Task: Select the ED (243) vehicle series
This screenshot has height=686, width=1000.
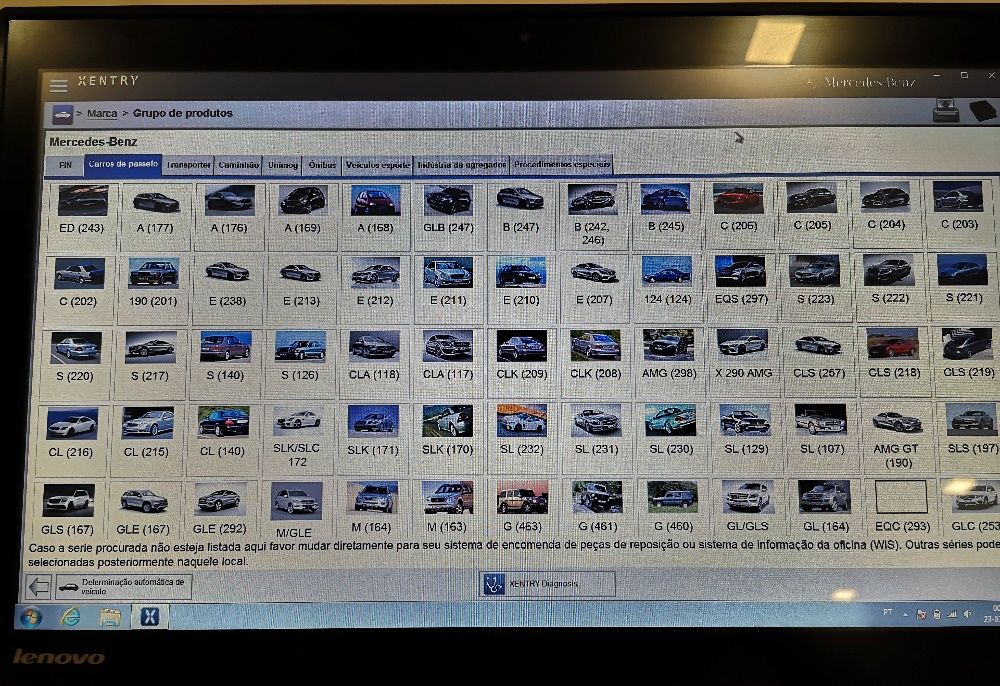Action: coord(82,215)
